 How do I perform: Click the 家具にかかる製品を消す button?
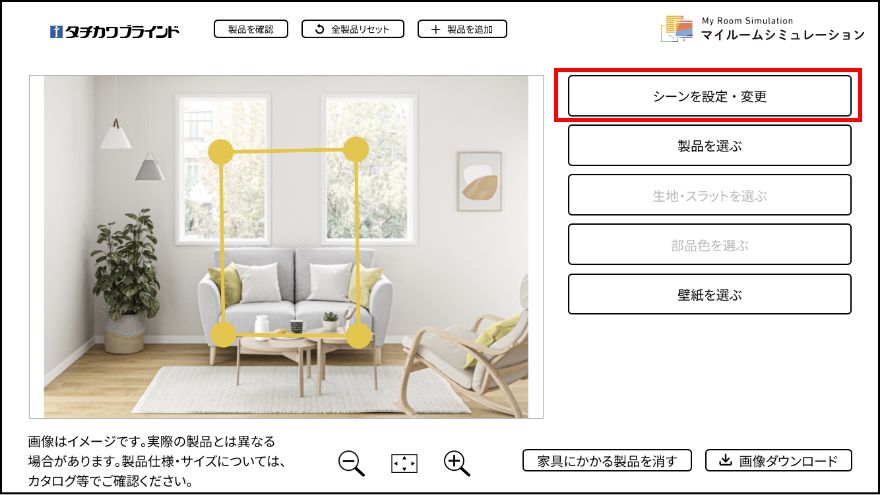[x=607, y=461]
